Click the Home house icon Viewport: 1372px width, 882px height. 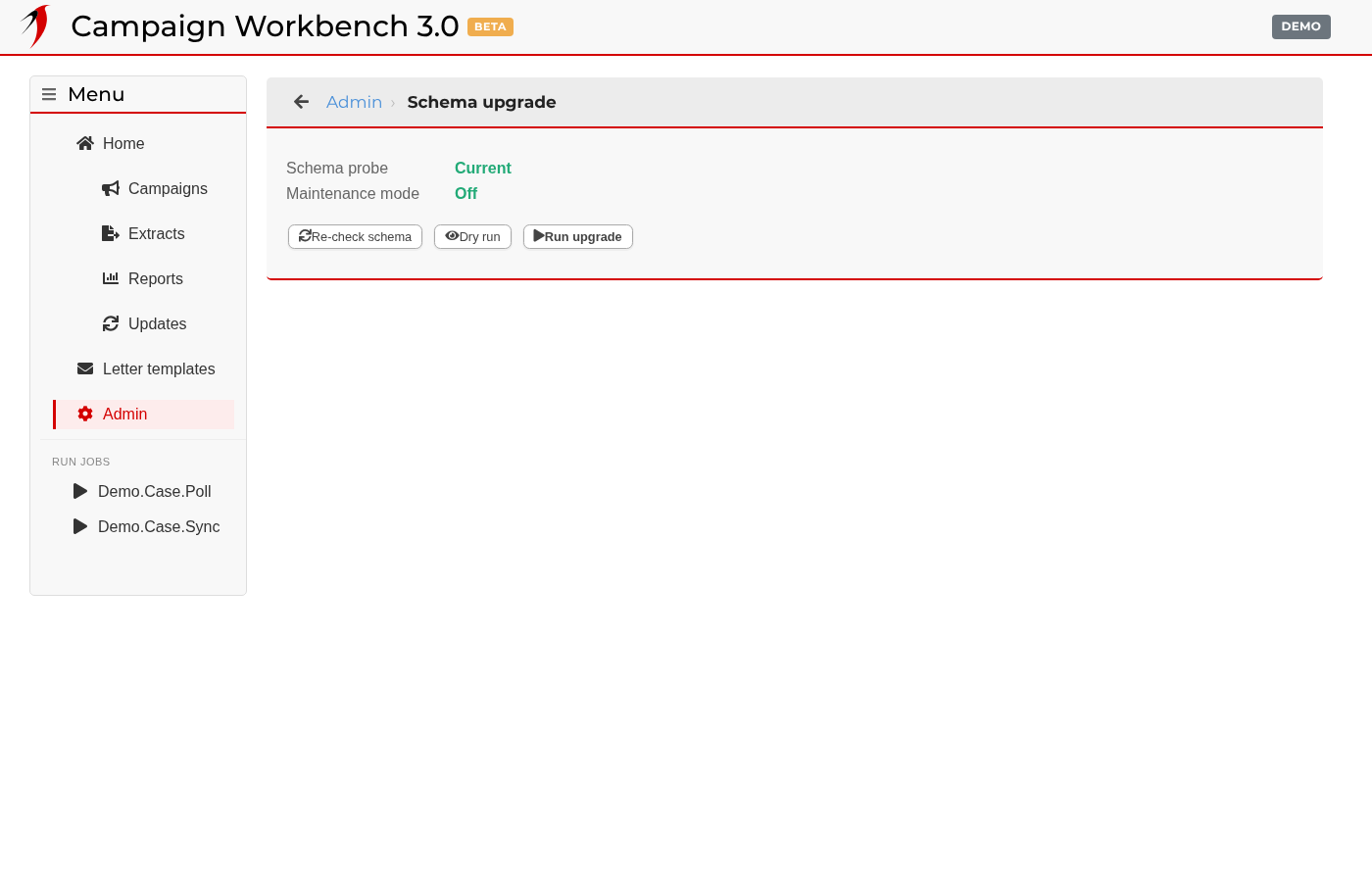[85, 143]
